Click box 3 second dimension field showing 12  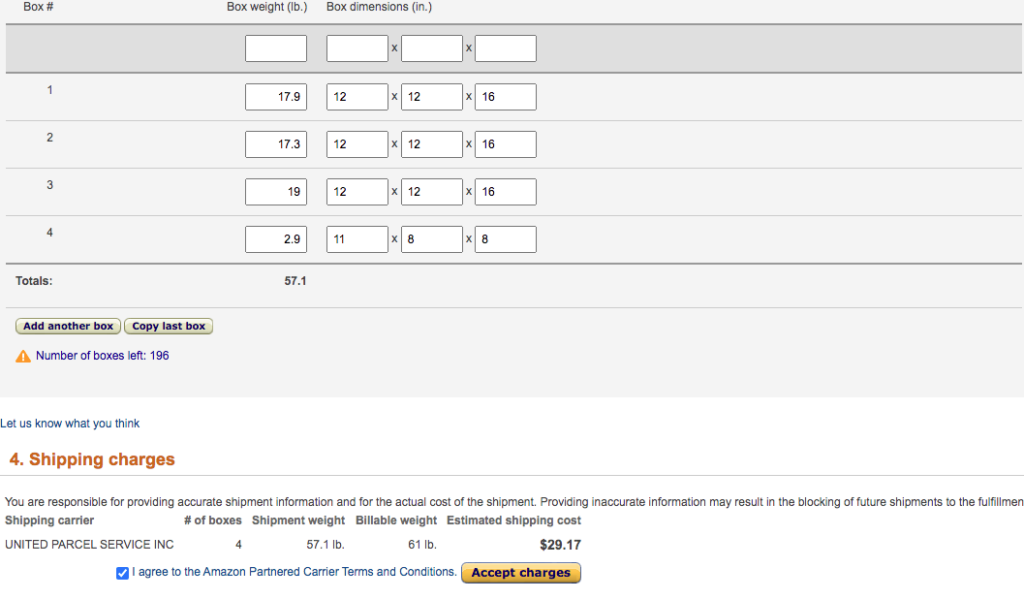pos(432,192)
